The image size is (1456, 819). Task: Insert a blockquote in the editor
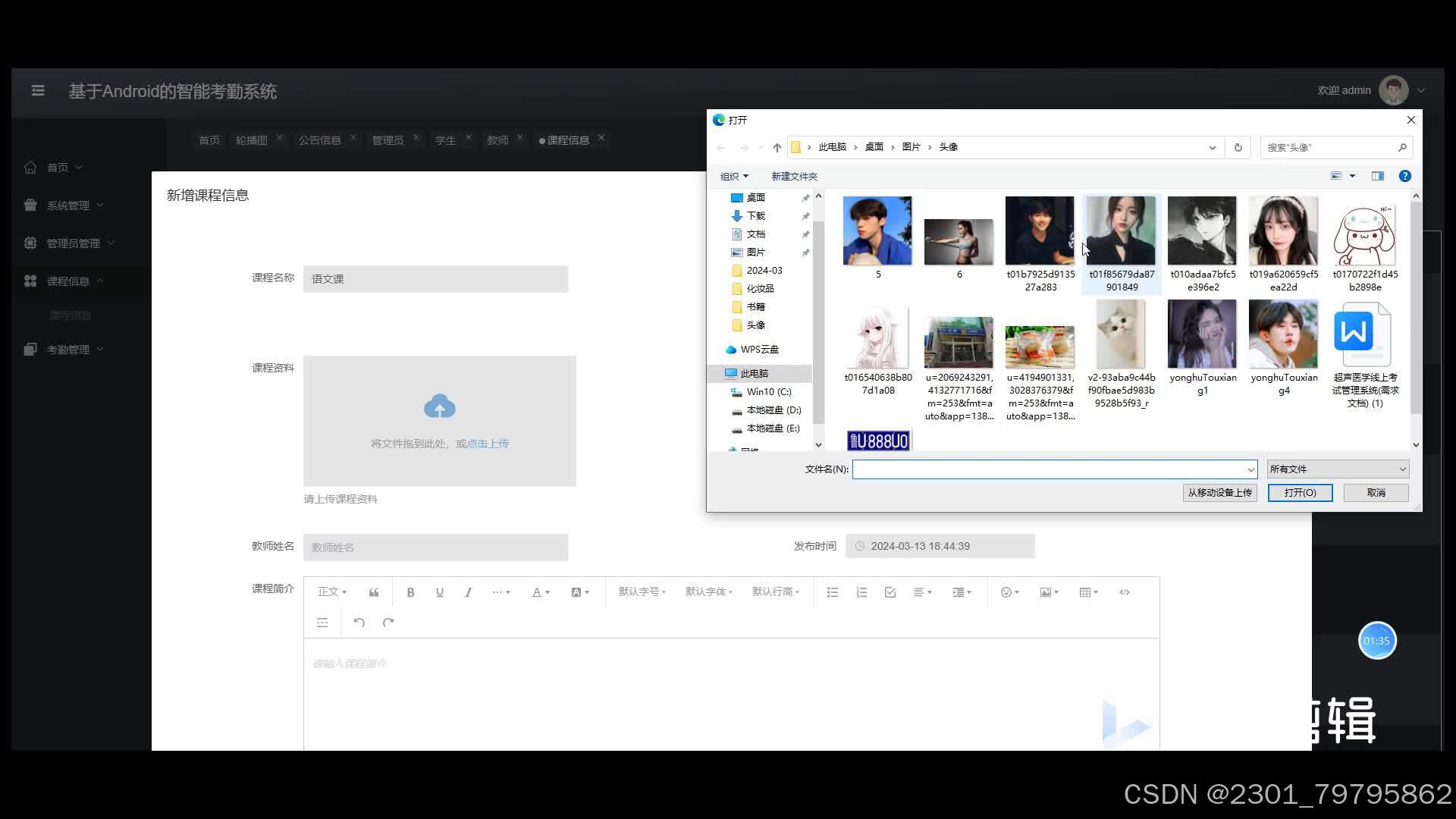(x=374, y=592)
